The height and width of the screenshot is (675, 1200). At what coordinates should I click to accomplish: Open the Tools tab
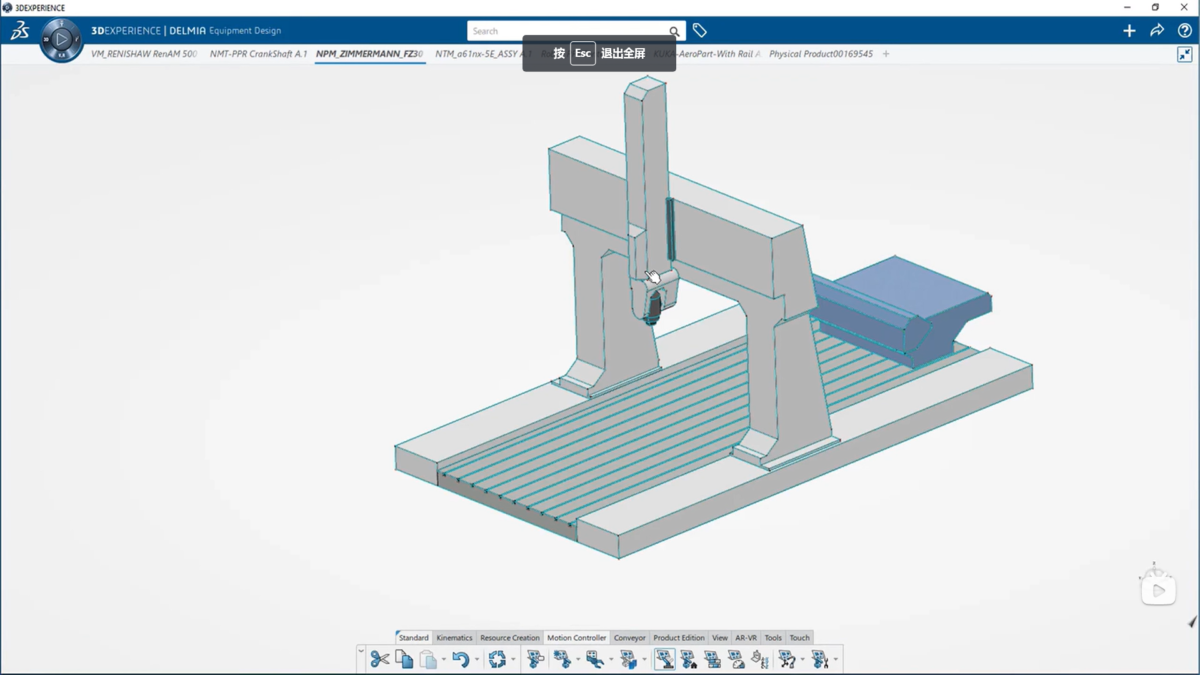pyautogui.click(x=773, y=638)
